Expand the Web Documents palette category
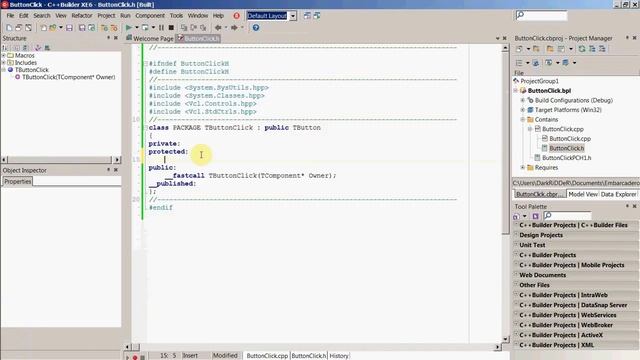 pos(576,275)
